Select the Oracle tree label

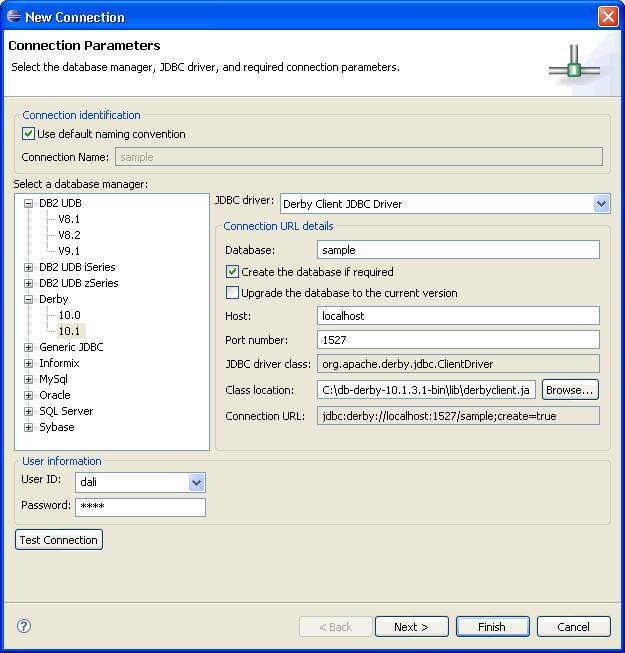pos(55,395)
